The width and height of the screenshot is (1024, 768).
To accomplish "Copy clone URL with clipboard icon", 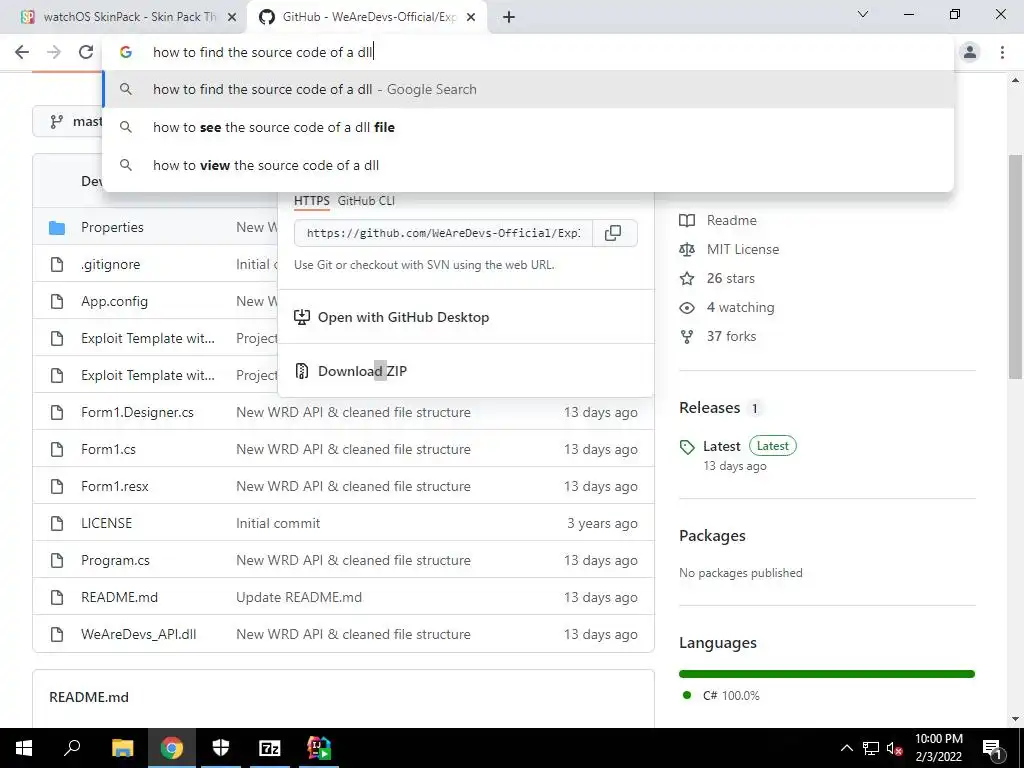I will [x=614, y=233].
